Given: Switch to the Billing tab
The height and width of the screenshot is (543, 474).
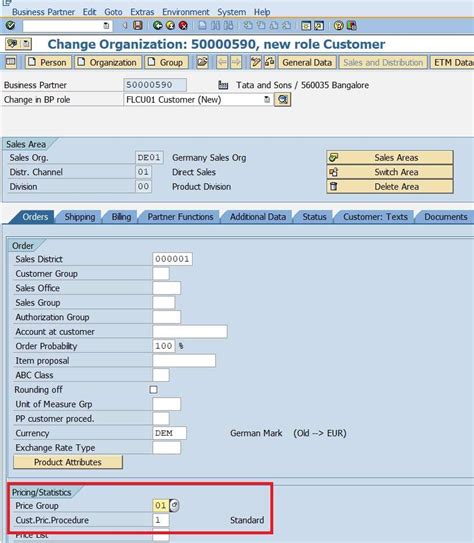Looking at the screenshot, I should pos(121,217).
